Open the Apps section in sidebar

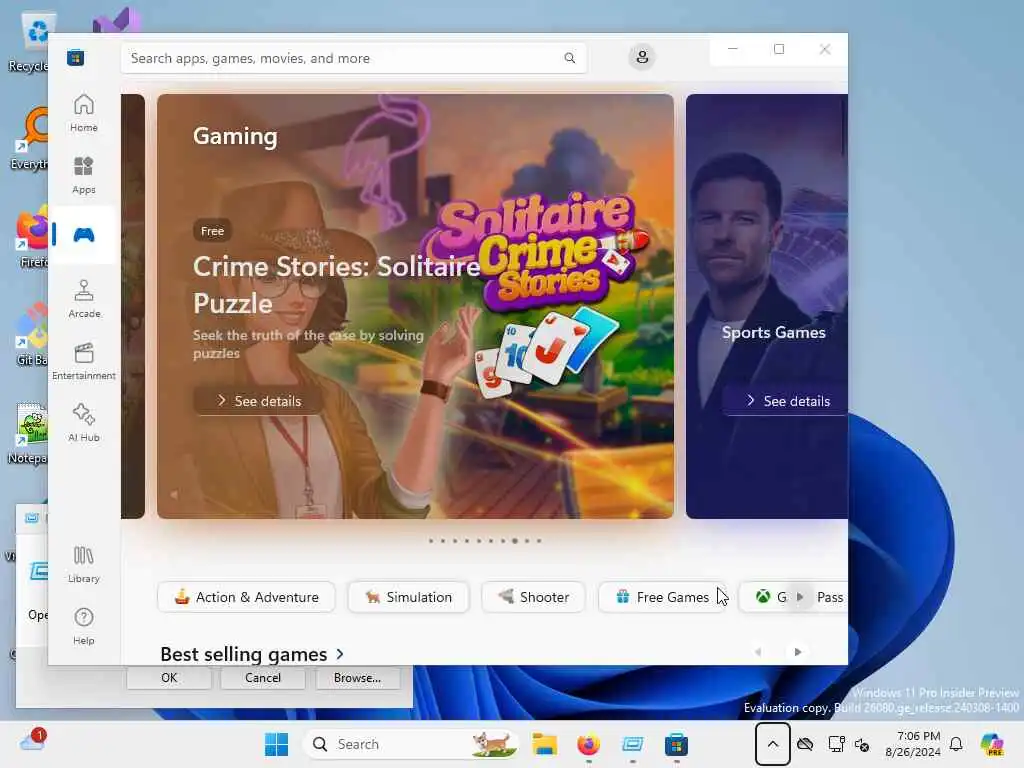[84, 175]
